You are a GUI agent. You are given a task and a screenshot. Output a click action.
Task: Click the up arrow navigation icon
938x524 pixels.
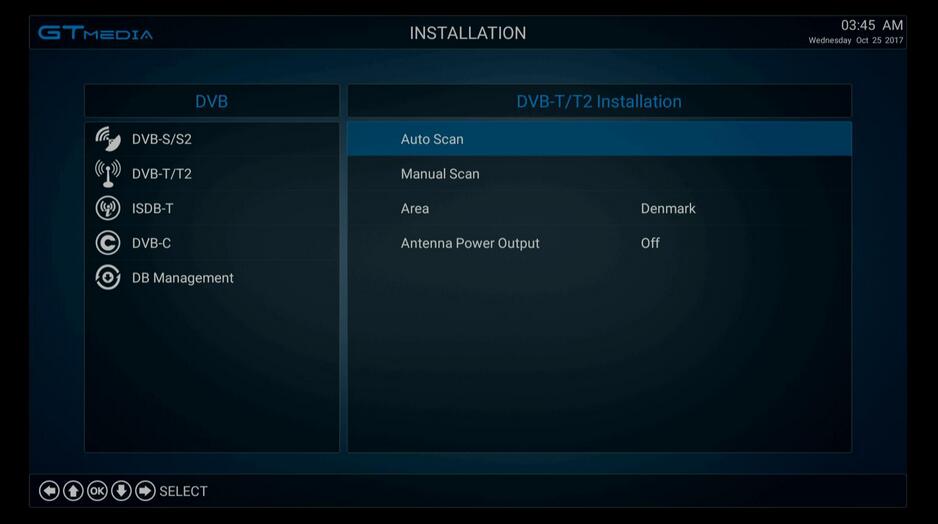73,491
